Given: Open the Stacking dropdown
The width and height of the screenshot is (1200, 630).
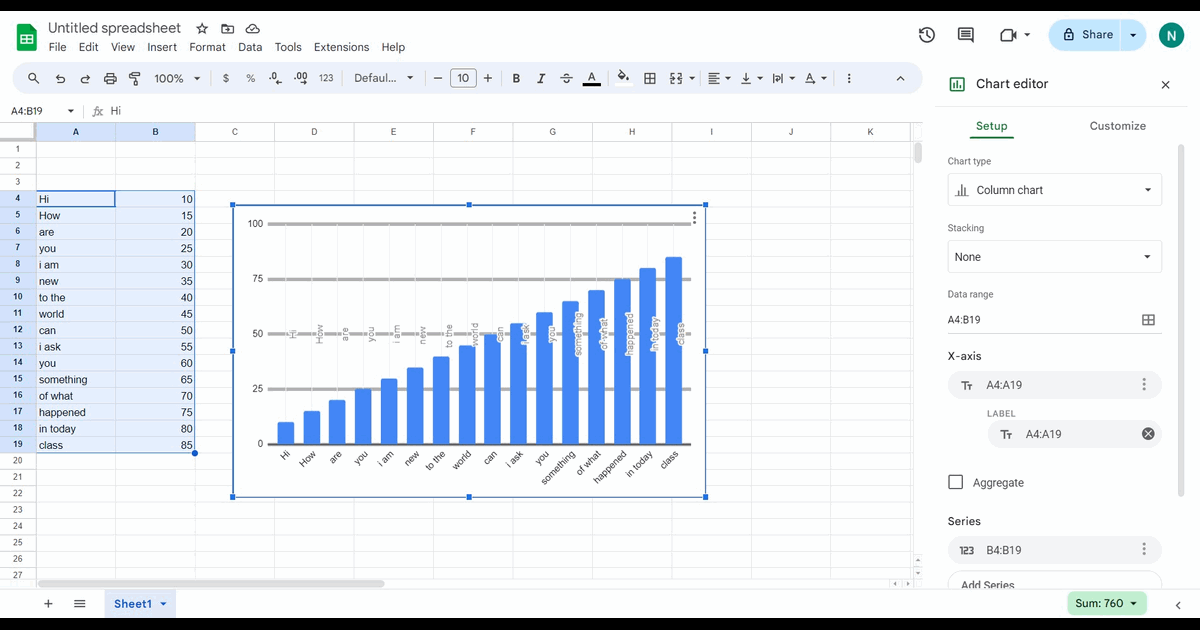Looking at the screenshot, I should tap(1054, 257).
